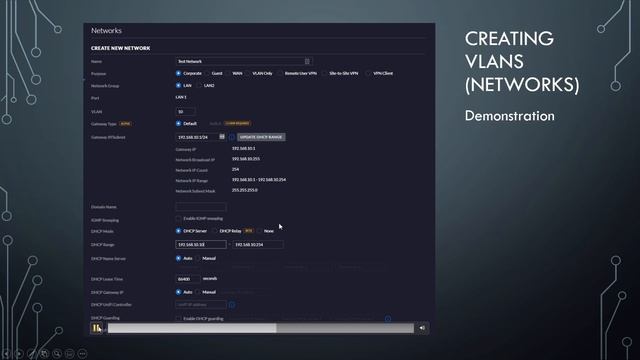Open the slideshow zoom magnifier icon
The width and height of the screenshot is (640, 360).
57,353
